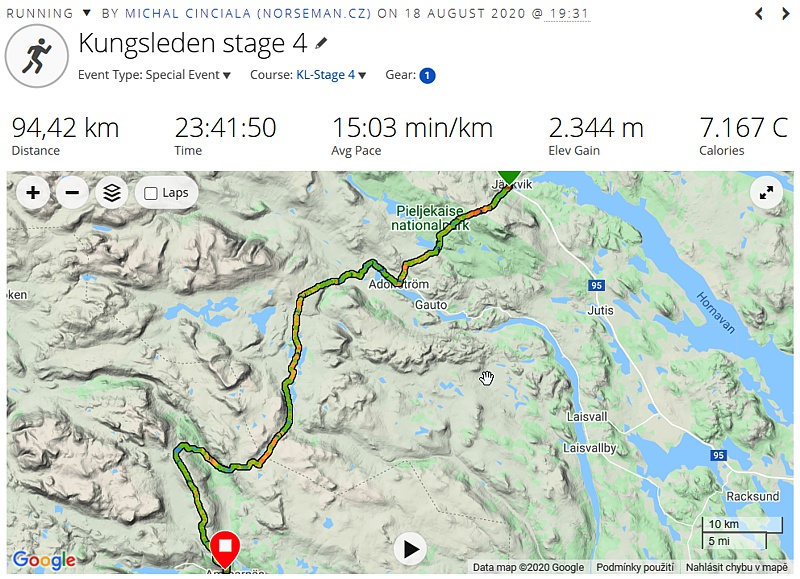
Task: Show the Gear count badge
Action: [427, 75]
